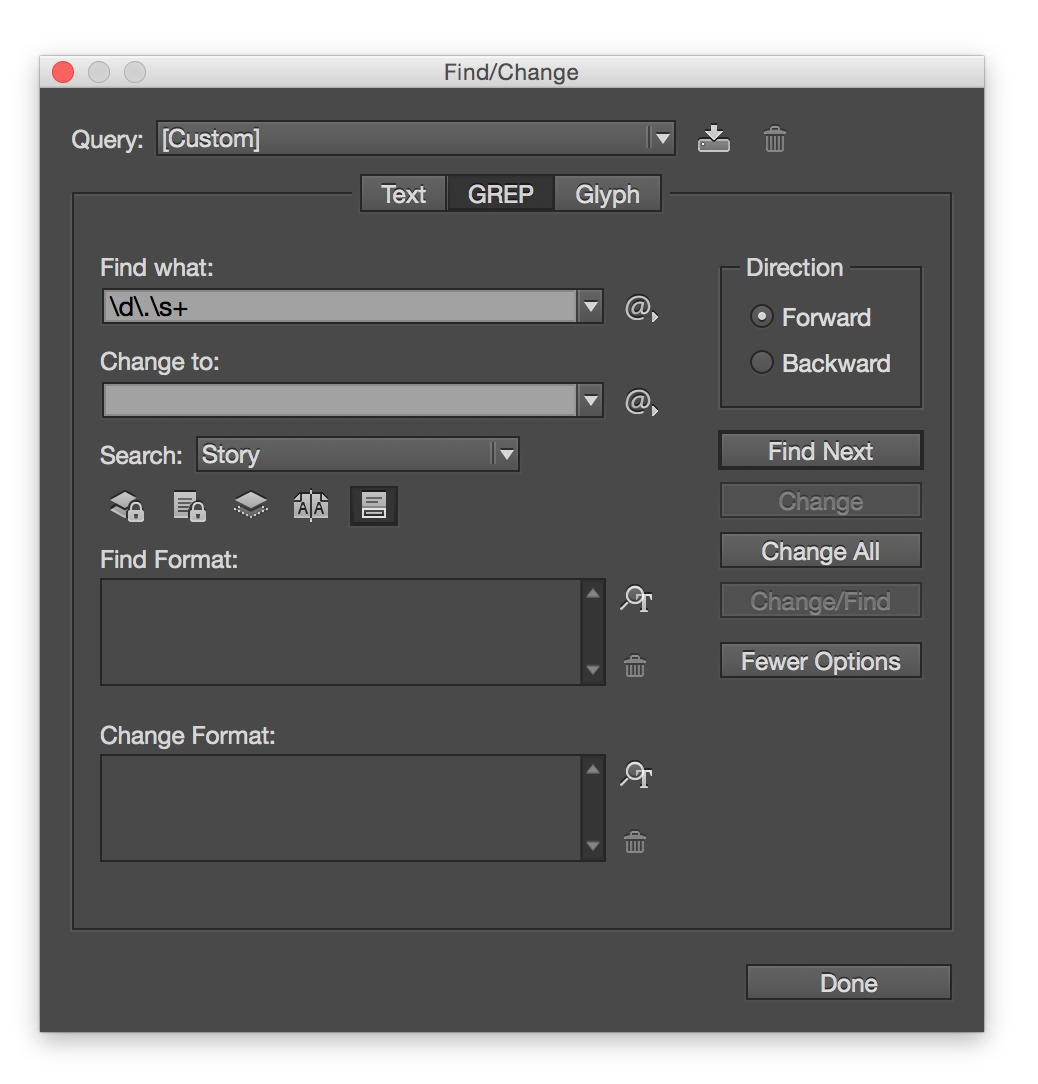Click Specify attributes to find icon
The height and width of the screenshot is (1084, 1038).
click(636, 600)
